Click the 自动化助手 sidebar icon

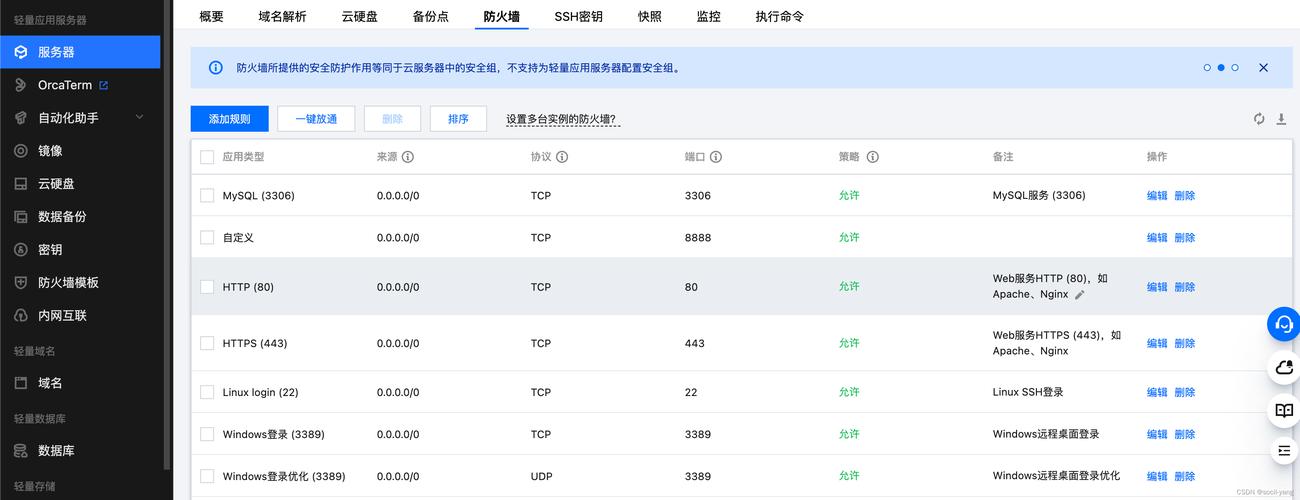tap(21, 118)
